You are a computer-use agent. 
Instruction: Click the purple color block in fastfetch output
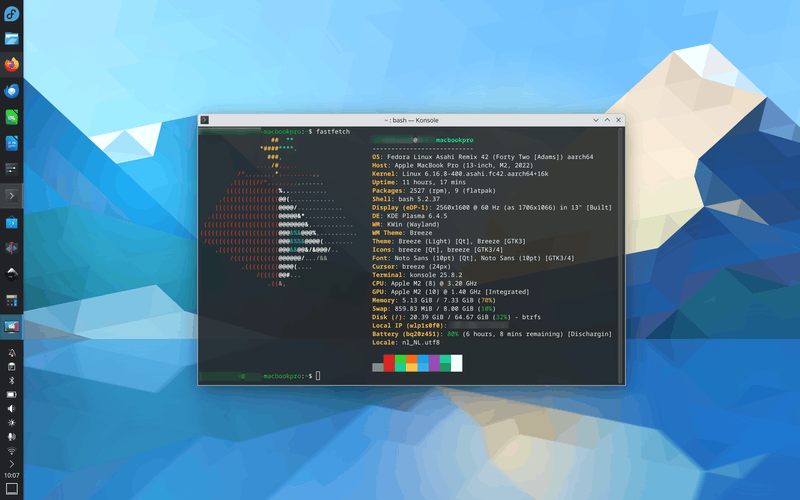pyautogui.click(x=434, y=363)
